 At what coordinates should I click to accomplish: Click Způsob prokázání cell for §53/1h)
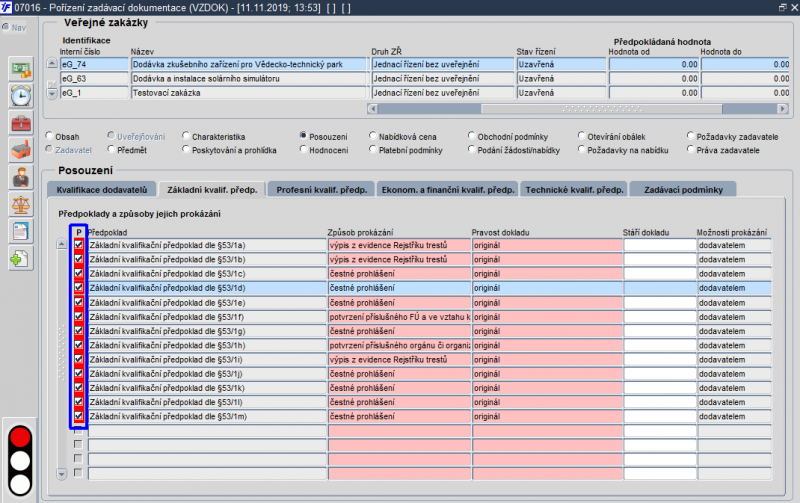click(399, 345)
